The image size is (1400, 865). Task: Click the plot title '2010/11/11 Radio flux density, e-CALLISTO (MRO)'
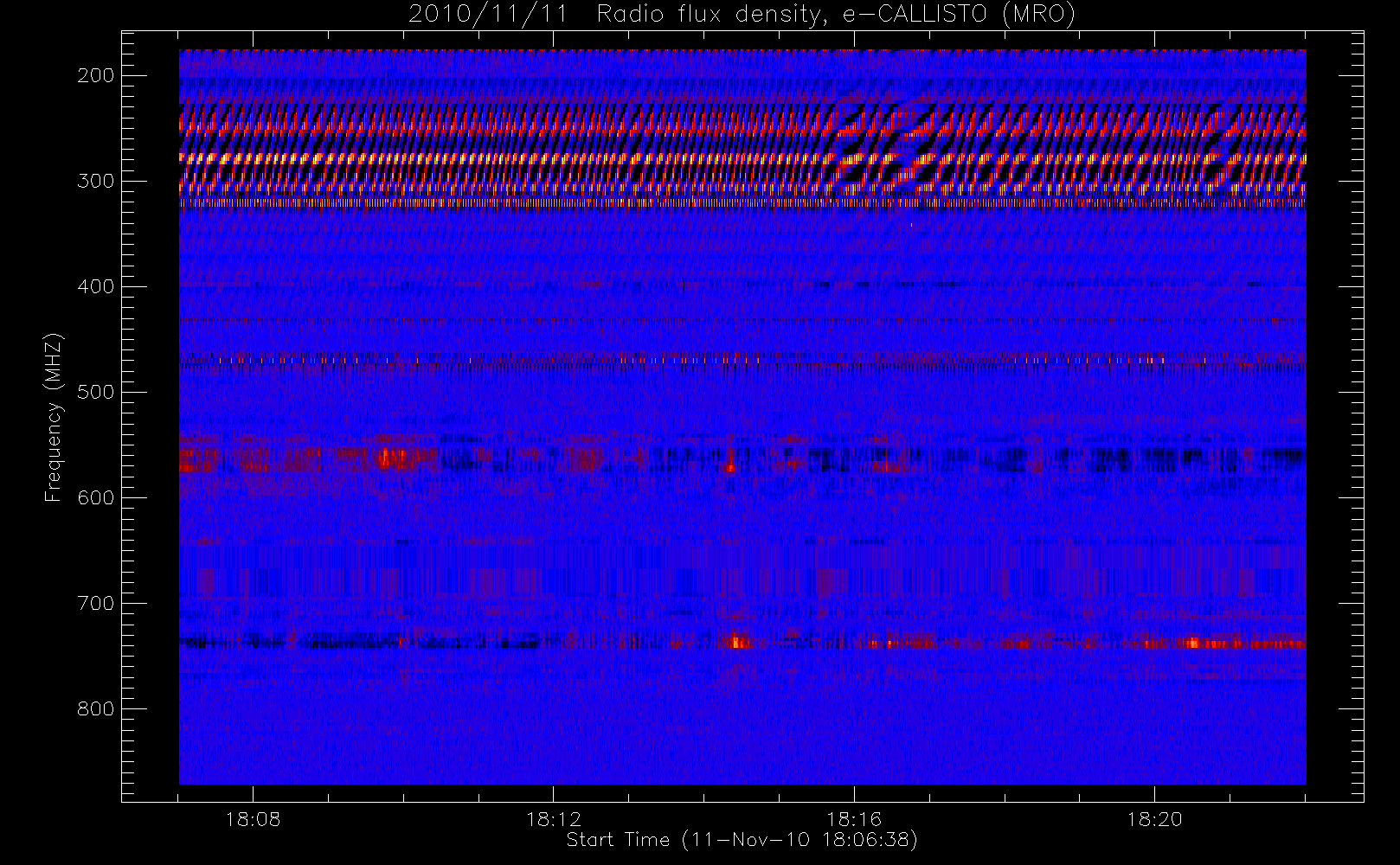click(x=742, y=15)
